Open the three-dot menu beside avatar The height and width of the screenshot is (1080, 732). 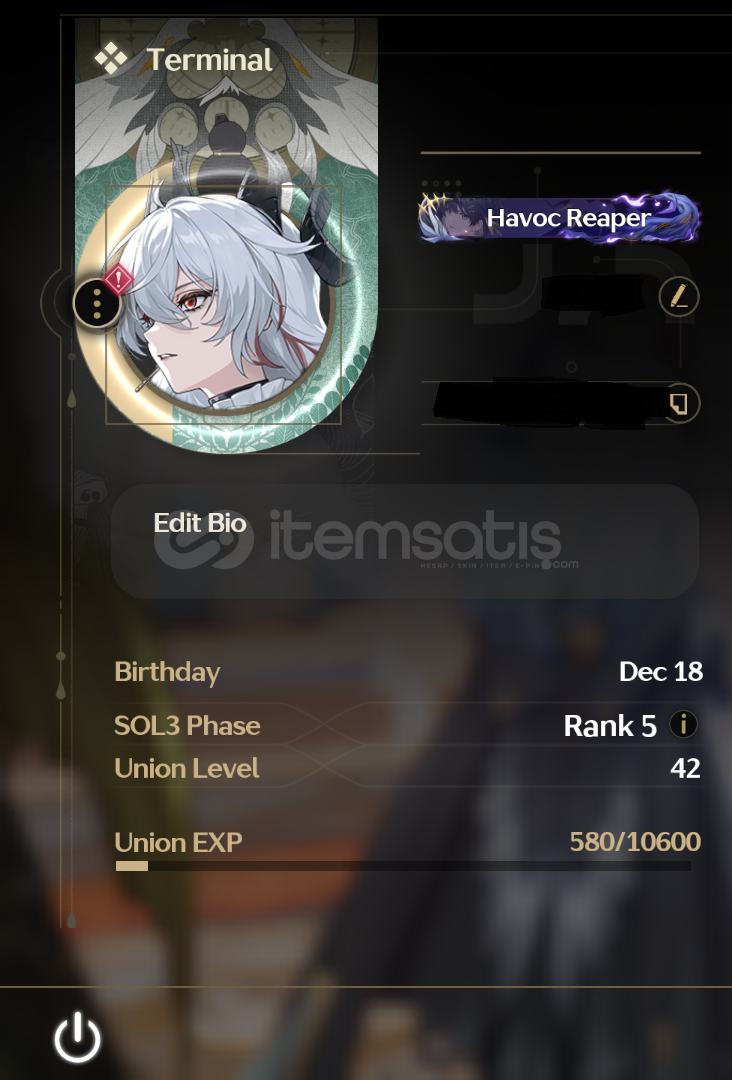[x=97, y=303]
